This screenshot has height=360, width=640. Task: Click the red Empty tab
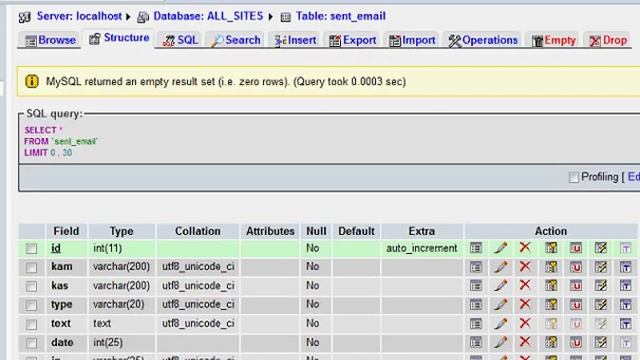point(553,40)
